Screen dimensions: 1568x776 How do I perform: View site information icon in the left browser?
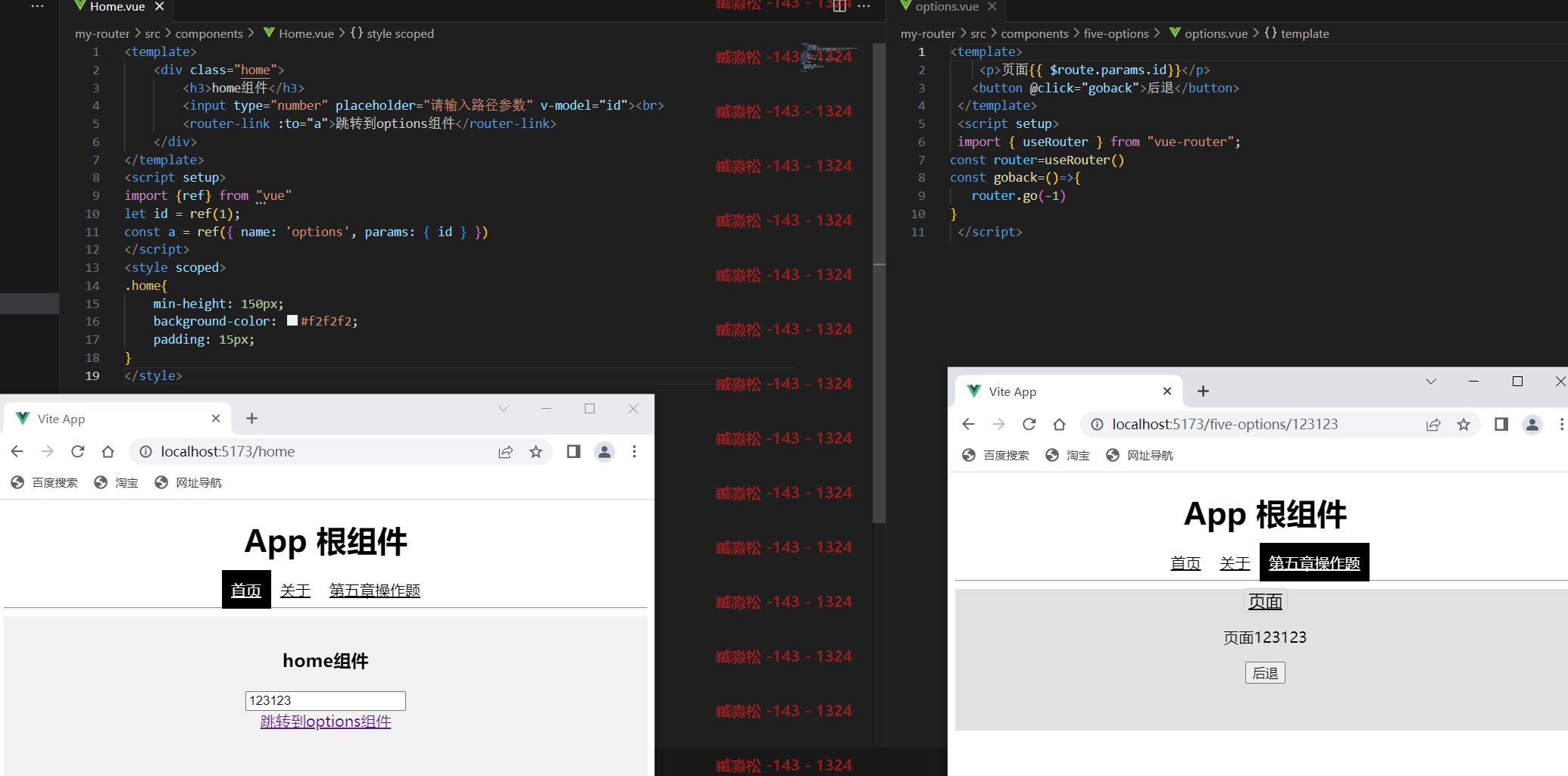[145, 452]
